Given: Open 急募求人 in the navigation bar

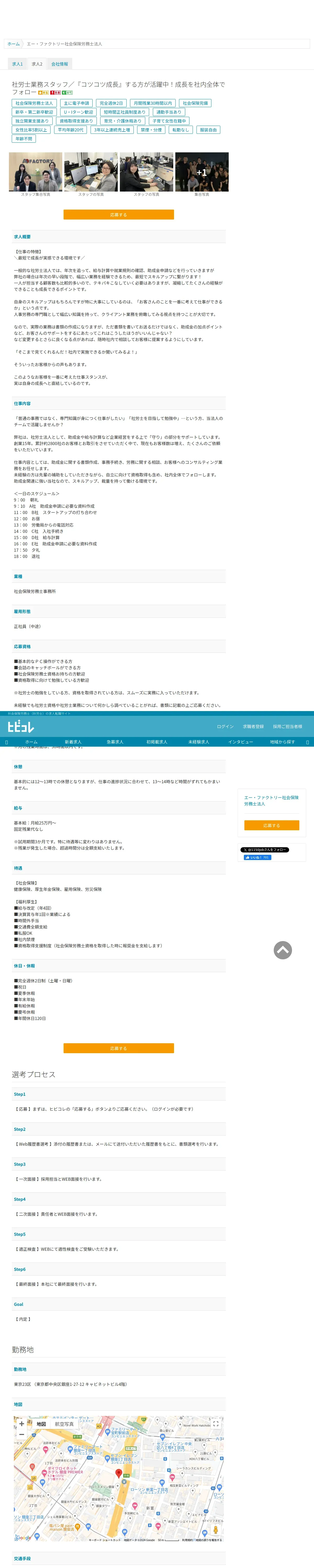Looking at the screenshot, I should [x=115, y=742].
